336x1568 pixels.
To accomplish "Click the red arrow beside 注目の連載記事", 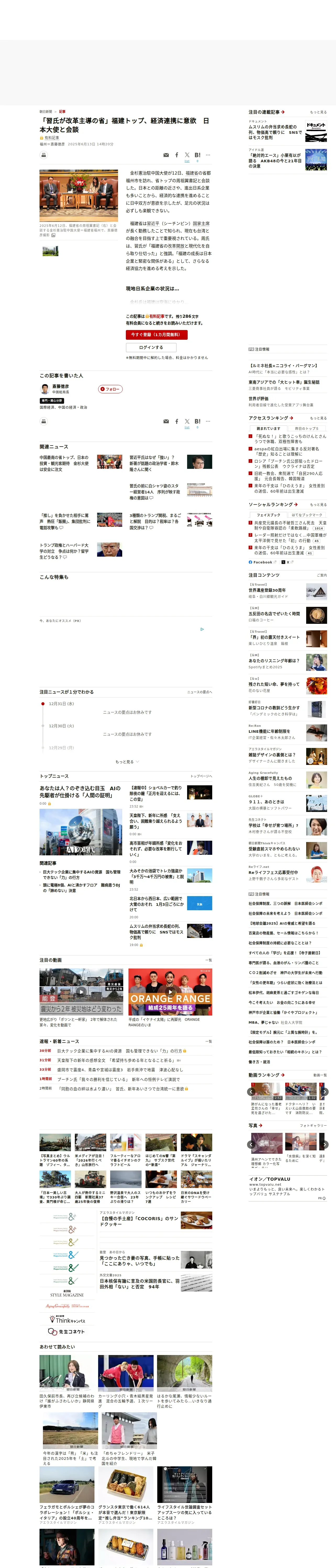I will (283, 112).
